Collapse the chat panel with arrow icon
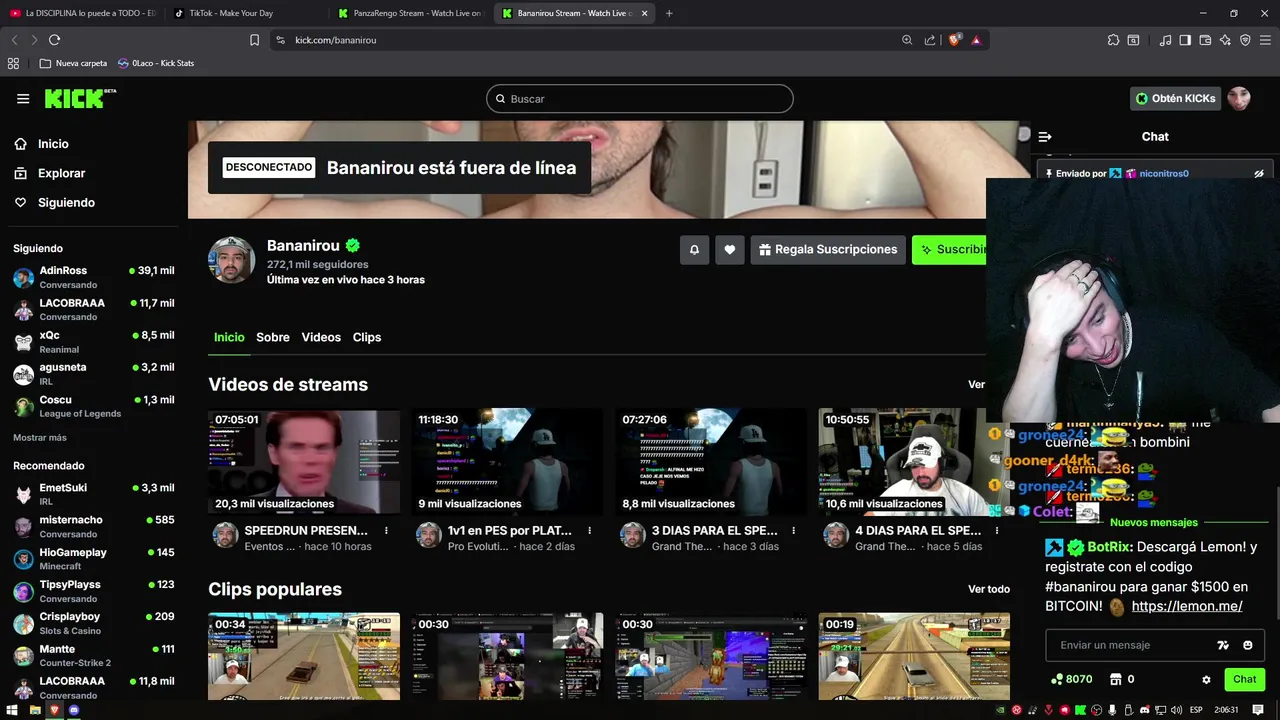The image size is (1280, 720). pyautogui.click(x=1045, y=137)
